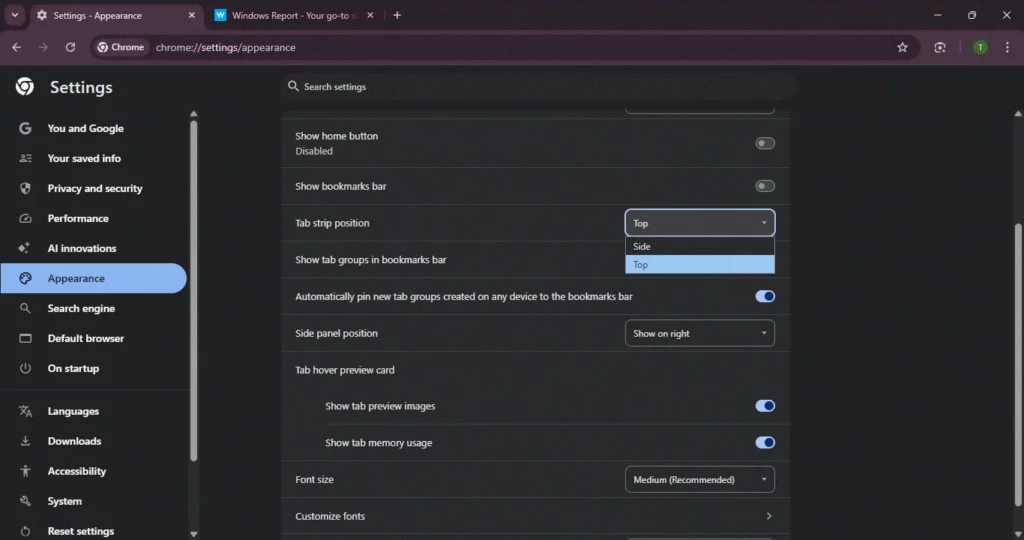Screen dimensions: 1024x540
Task: Click the Search settings input field
Action: click(540, 87)
